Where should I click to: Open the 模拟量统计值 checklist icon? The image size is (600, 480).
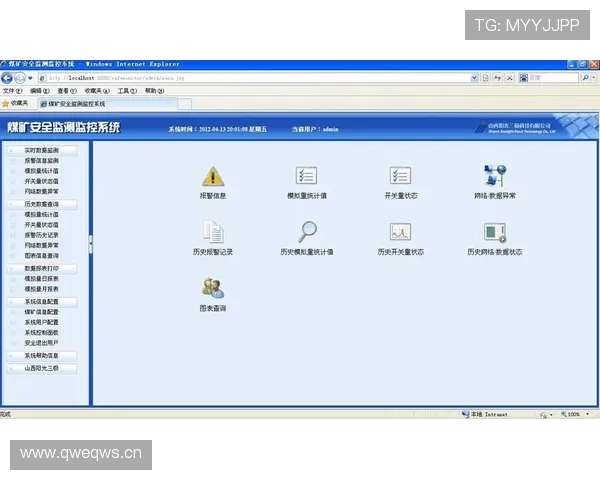(x=306, y=176)
